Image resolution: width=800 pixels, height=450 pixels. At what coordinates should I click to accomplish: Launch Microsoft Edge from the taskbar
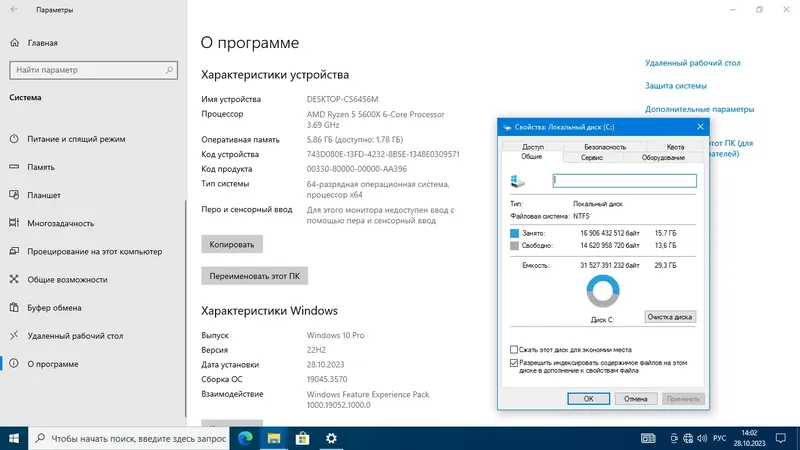tap(245, 438)
